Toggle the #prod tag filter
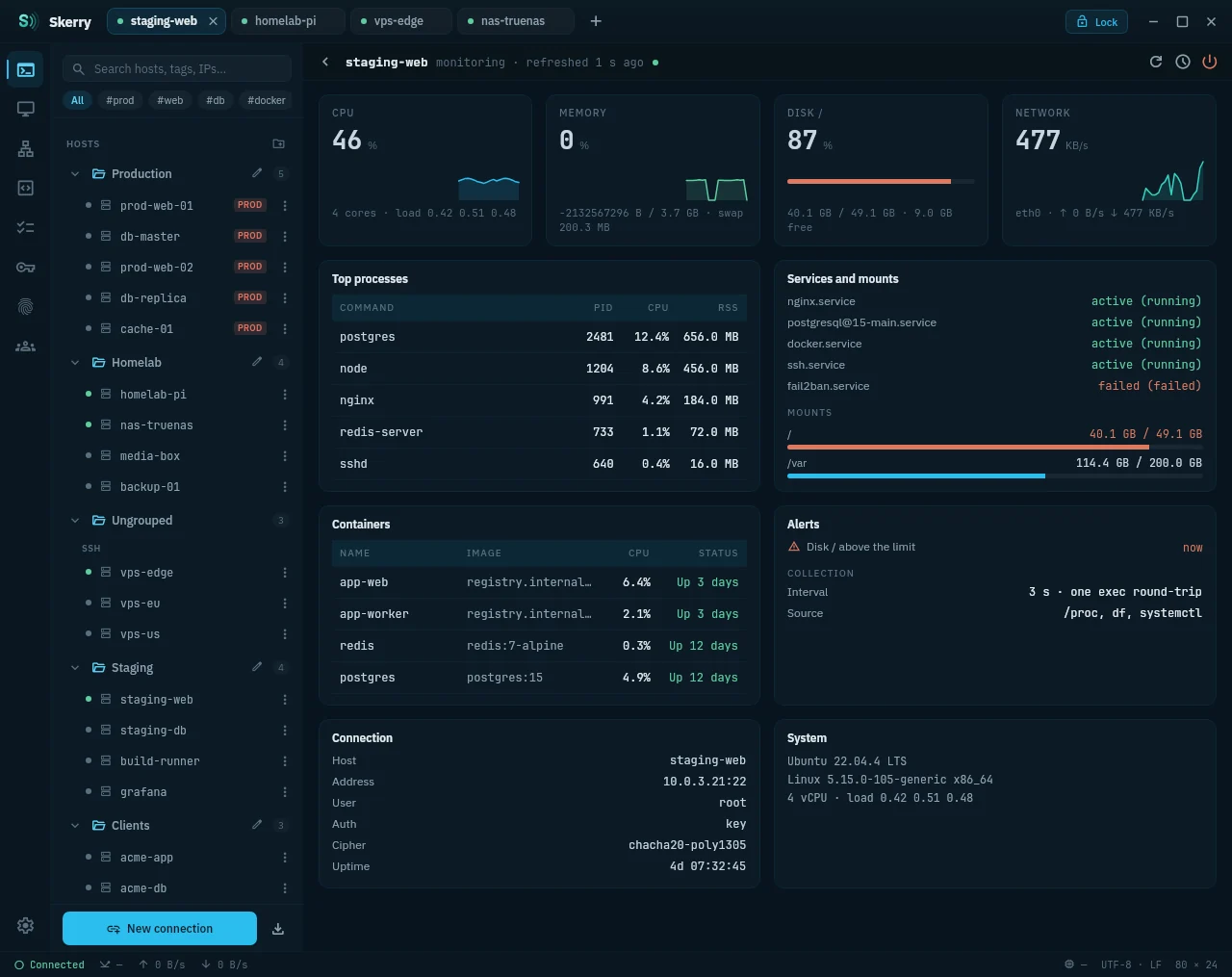1232x977 pixels. pyautogui.click(x=120, y=100)
